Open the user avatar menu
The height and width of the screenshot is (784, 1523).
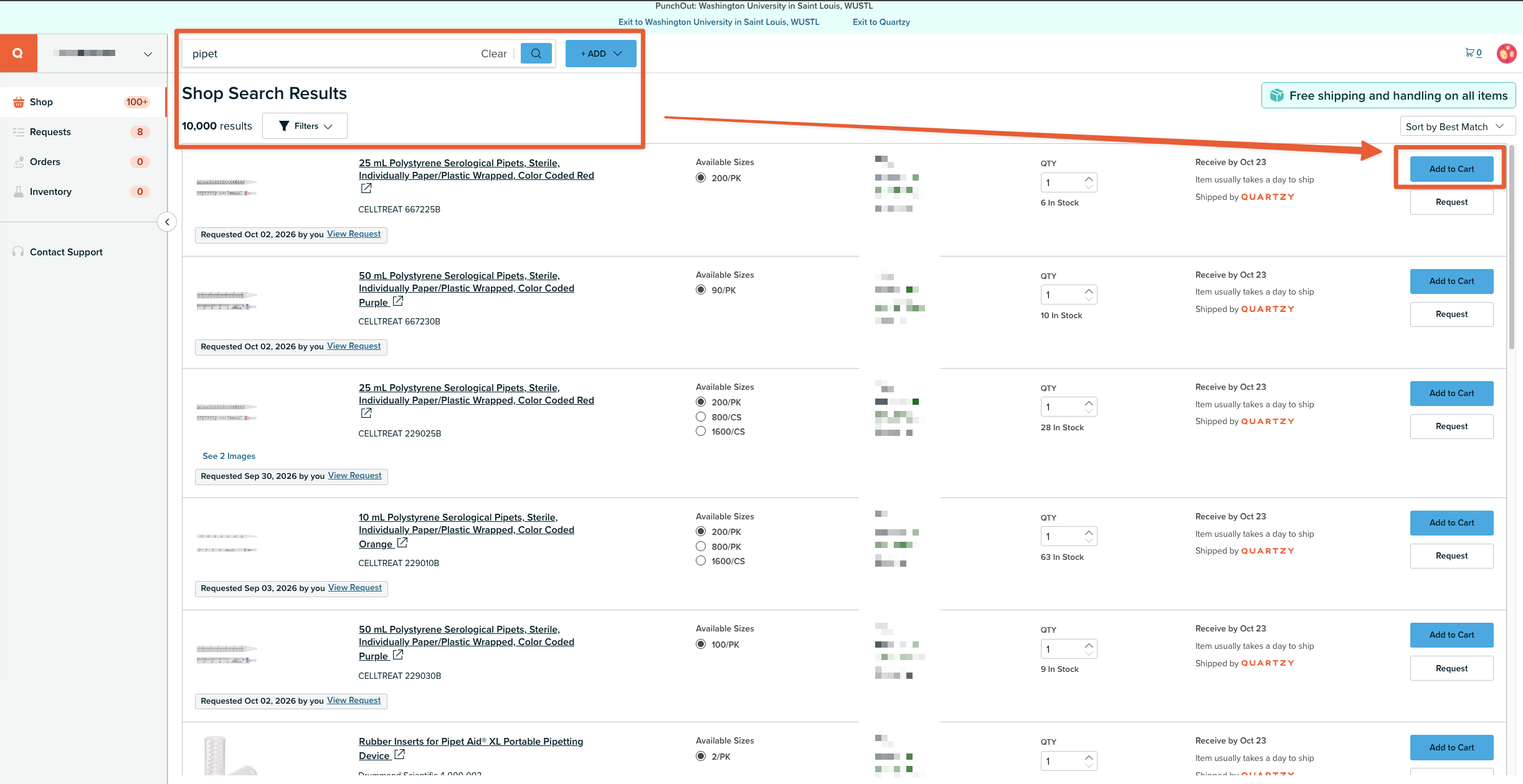click(1506, 54)
